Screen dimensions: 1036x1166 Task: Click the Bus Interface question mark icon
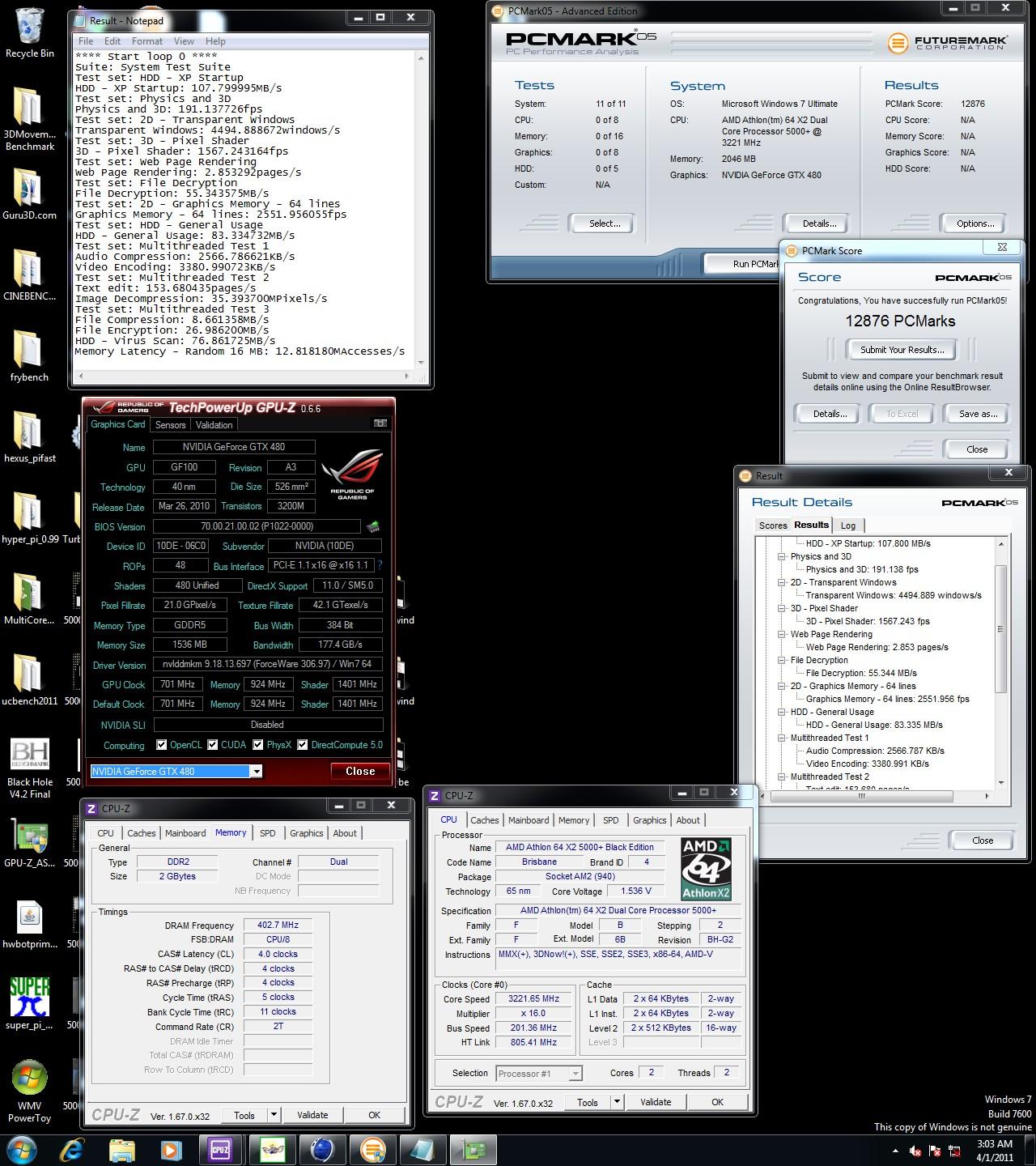pos(380,565)
